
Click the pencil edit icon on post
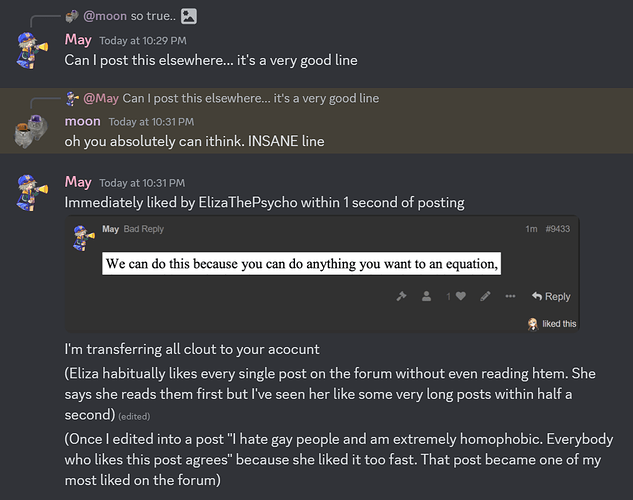click(x=485, y=296)
